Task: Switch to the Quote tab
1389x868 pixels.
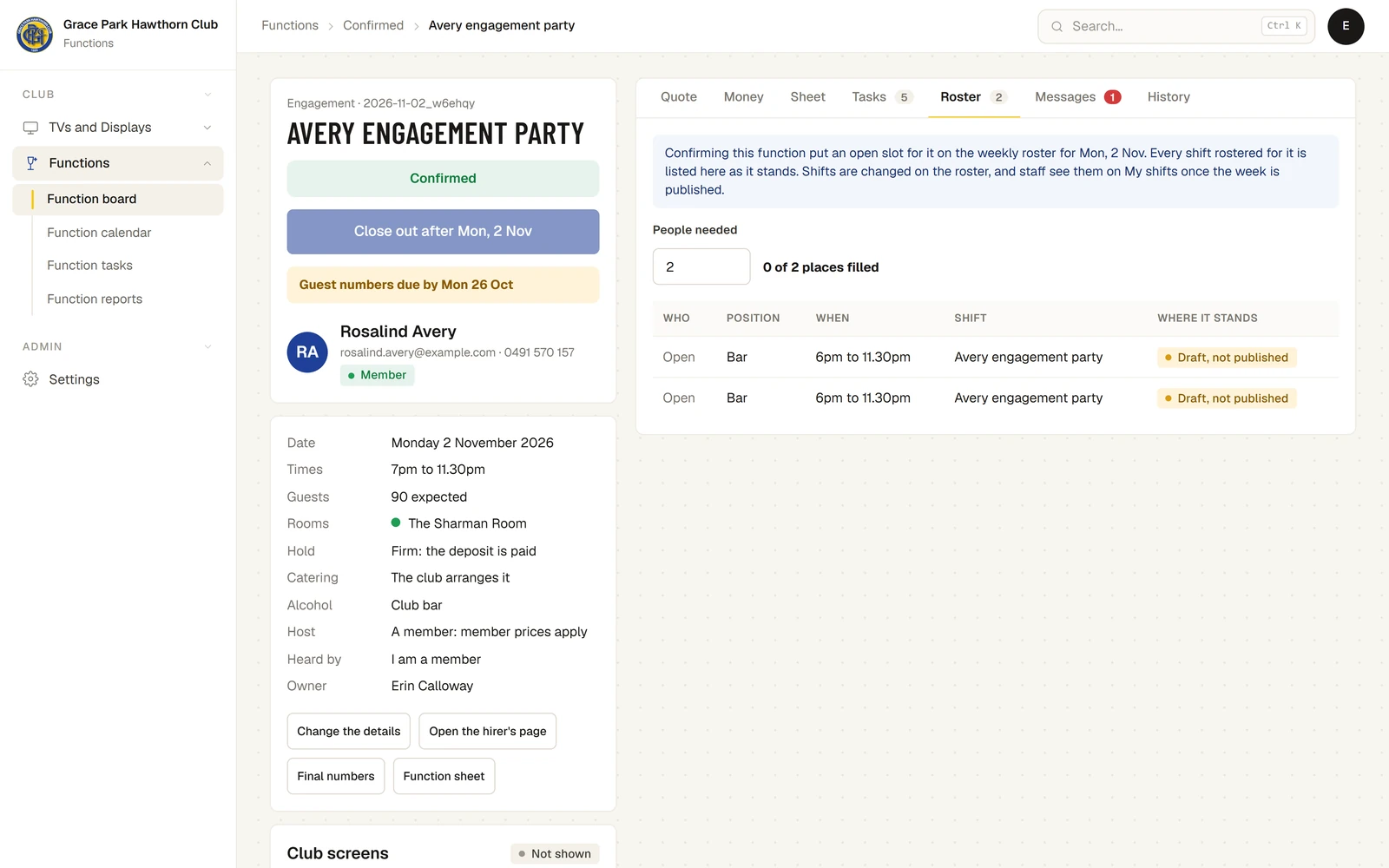Action: click(x=679, y=97)
